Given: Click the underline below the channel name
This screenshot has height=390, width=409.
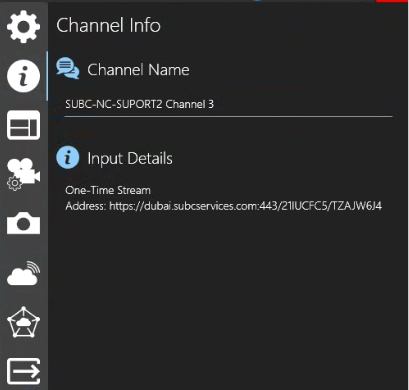Looking at the screenshot, I should click(x=228, y=117).
